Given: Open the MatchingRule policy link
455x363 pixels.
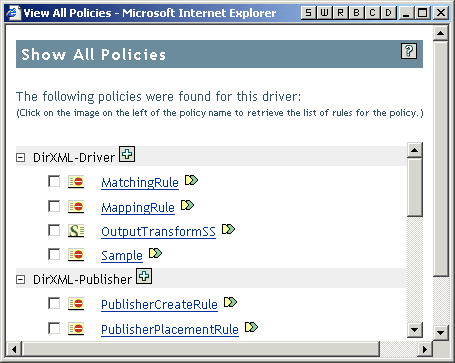Looking at the screenshot, I should (x=140, y=183).
